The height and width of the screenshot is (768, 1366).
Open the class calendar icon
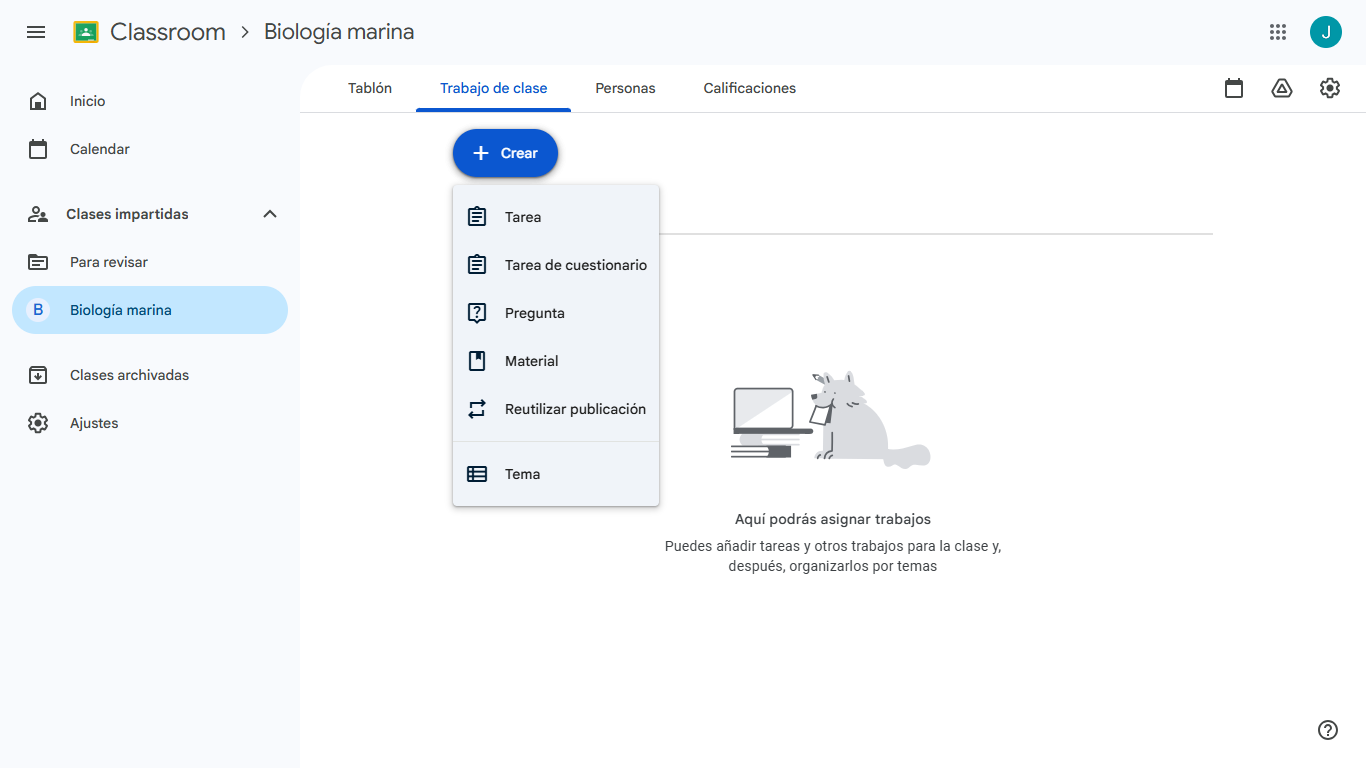[x=1233, y=88]
